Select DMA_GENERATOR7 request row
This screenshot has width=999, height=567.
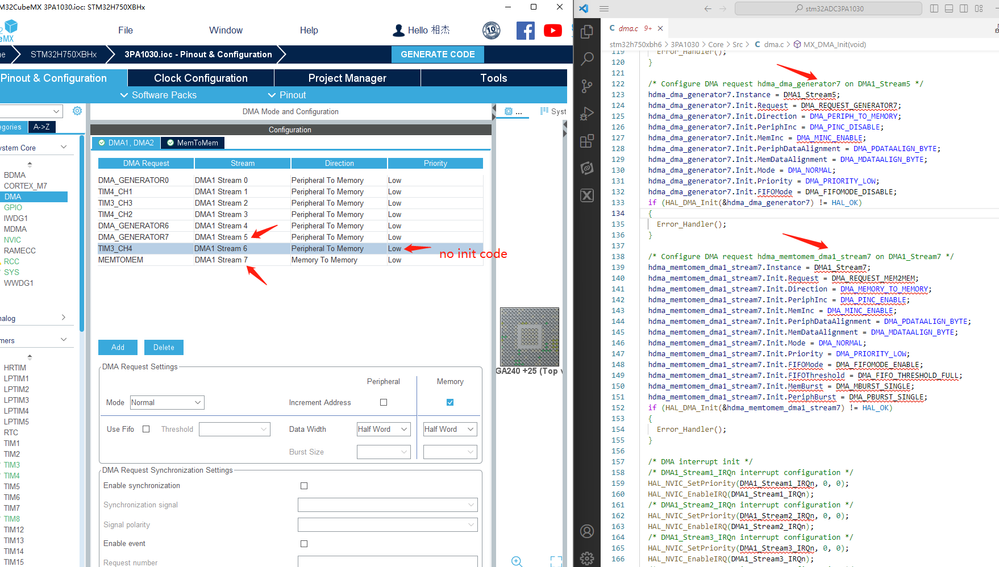pyautogui.click(x=290, y=237)
